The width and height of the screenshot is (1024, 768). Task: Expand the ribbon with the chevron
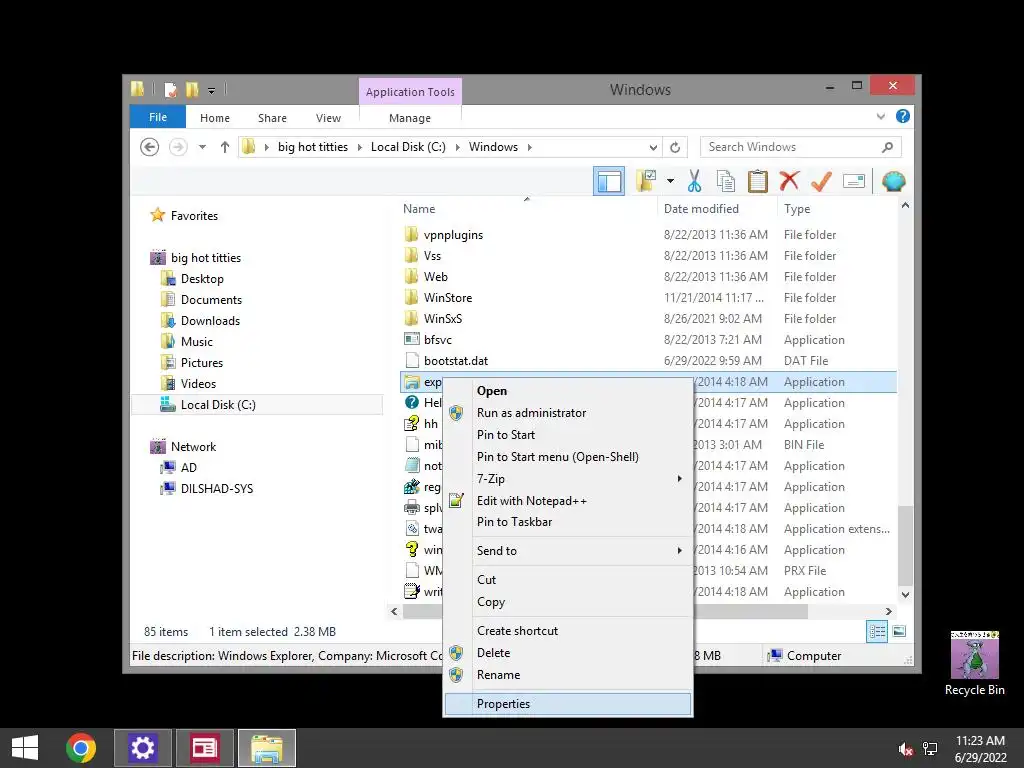tap(880, 117)
